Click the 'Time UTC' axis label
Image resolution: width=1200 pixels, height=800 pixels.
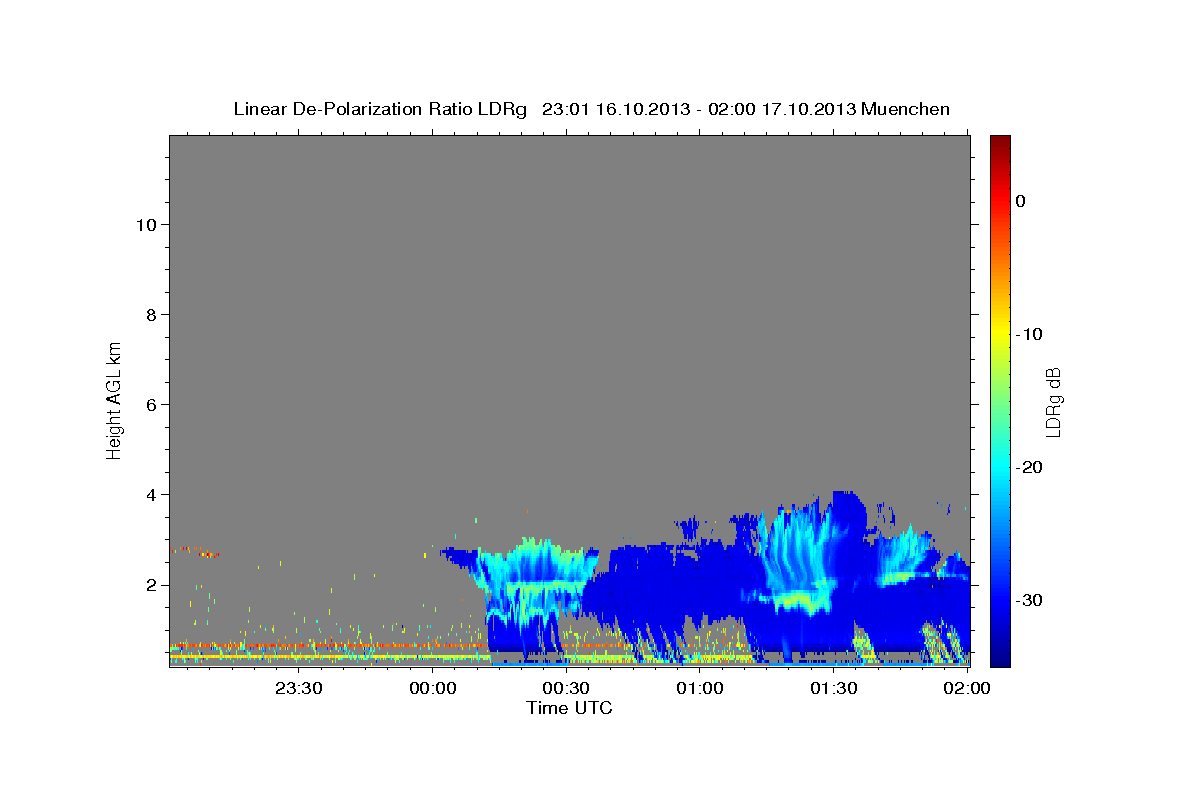coord(569,708)
